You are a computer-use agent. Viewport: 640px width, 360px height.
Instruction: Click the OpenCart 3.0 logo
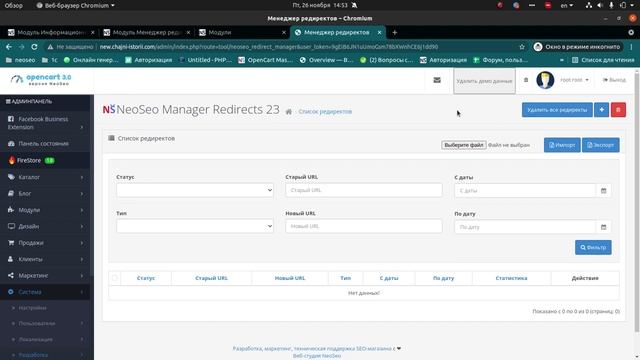coord(41,80)
